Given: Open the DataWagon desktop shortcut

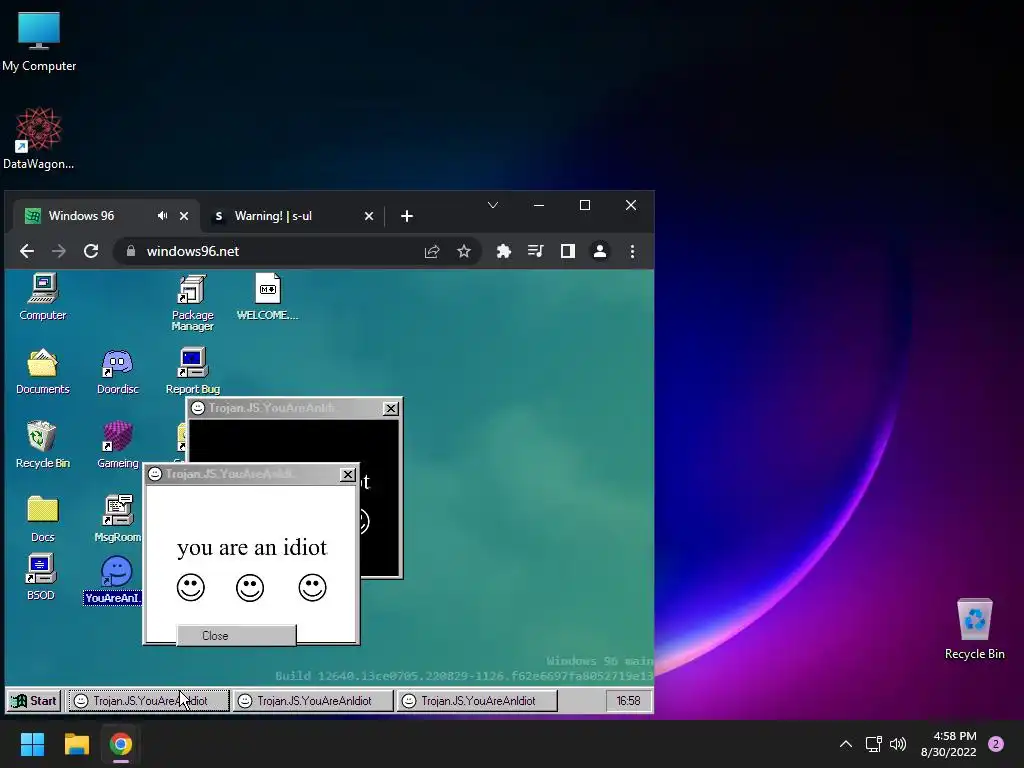Looking at the screenshot, I should pos(39,138).
